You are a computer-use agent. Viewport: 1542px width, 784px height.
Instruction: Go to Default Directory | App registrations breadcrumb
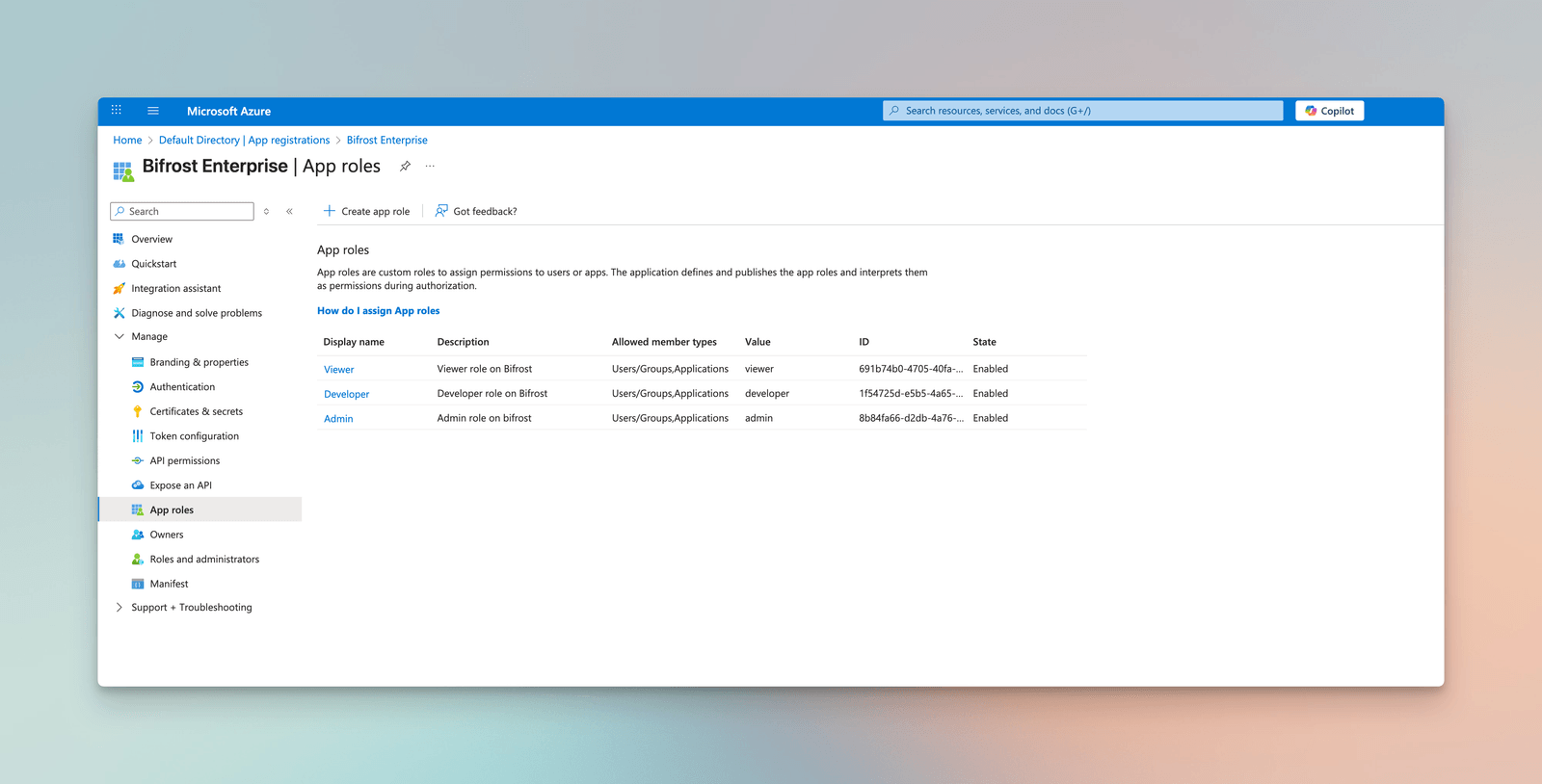(244, 140)
